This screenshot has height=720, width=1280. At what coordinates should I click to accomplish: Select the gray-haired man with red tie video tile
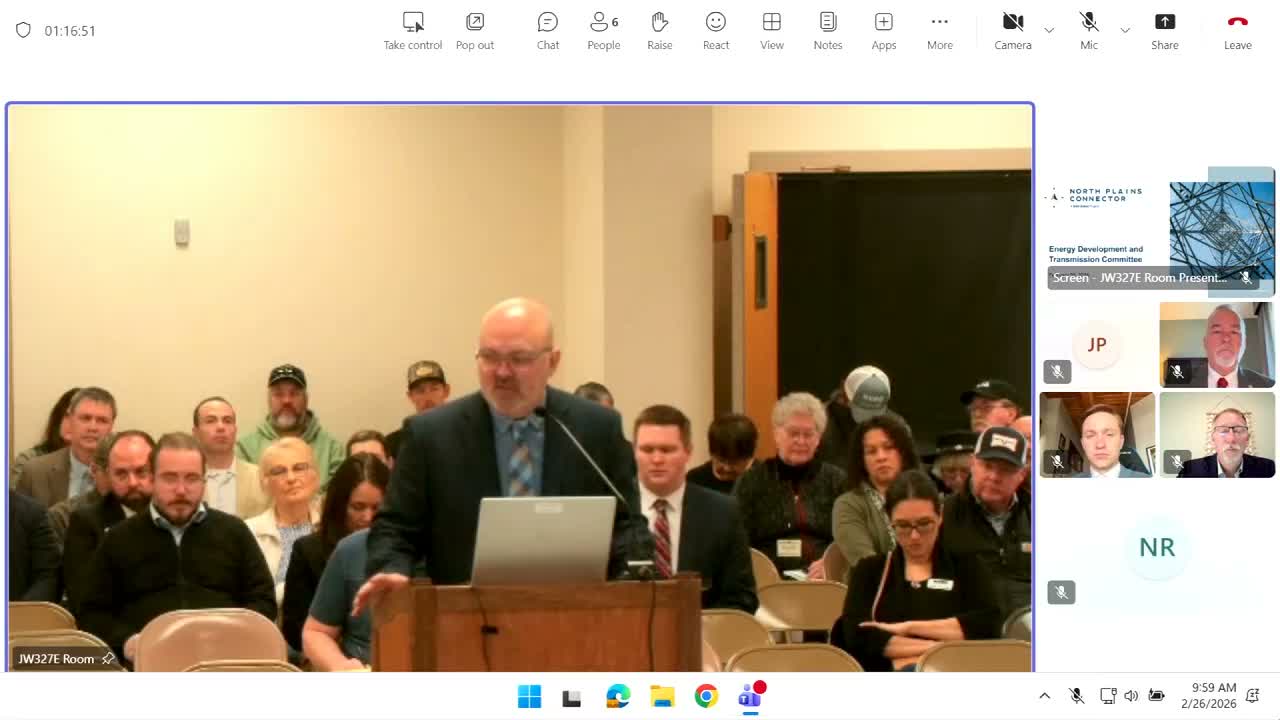(x=1217, y=344)
